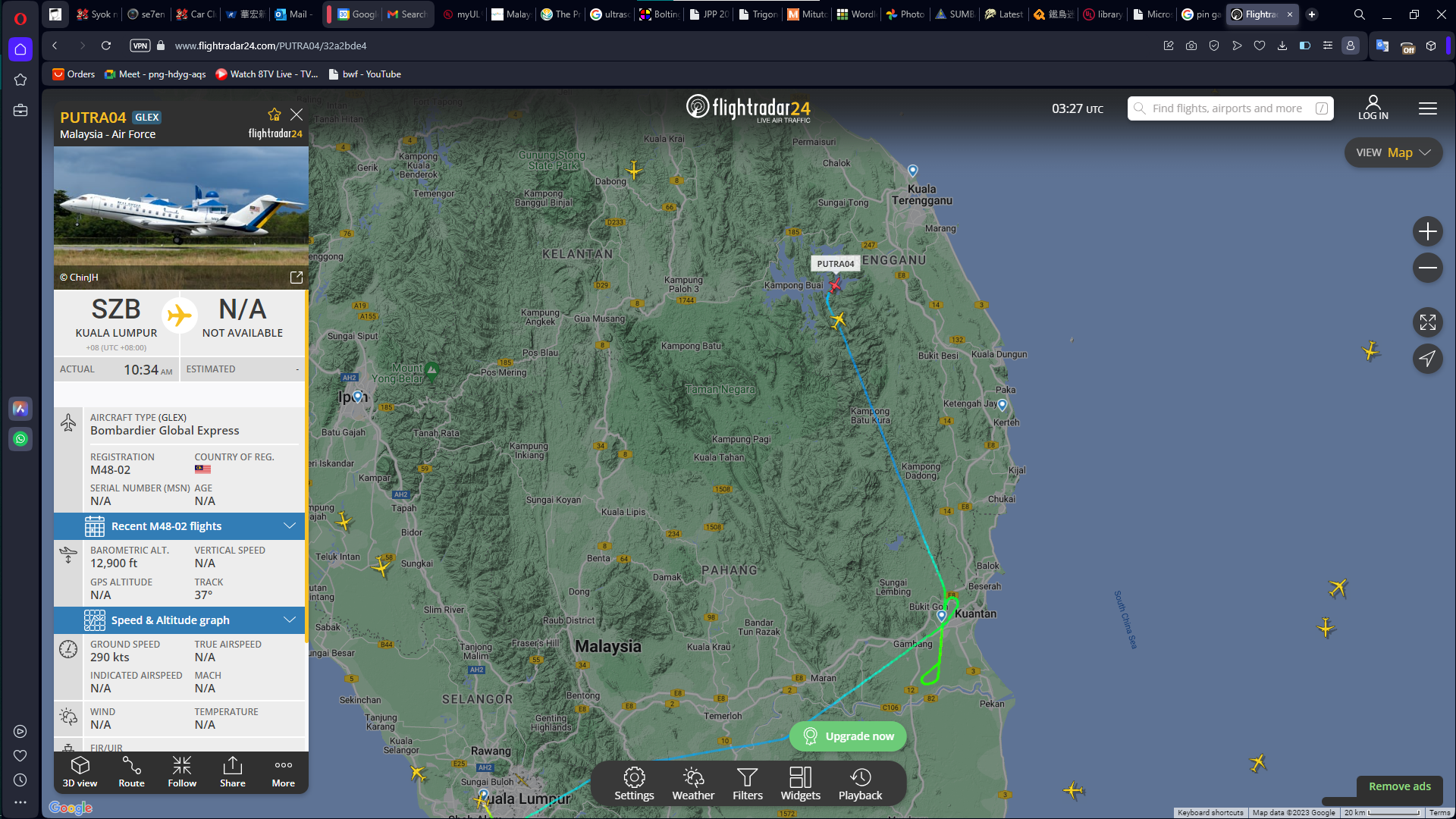Open the Orders bookmark

[74, 74]
